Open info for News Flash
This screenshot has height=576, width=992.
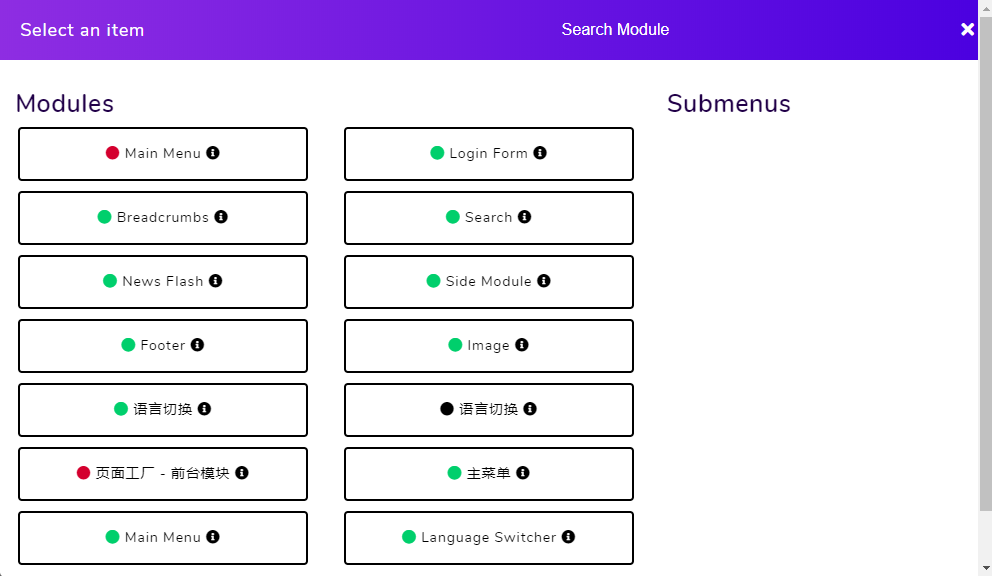[216, 281]
